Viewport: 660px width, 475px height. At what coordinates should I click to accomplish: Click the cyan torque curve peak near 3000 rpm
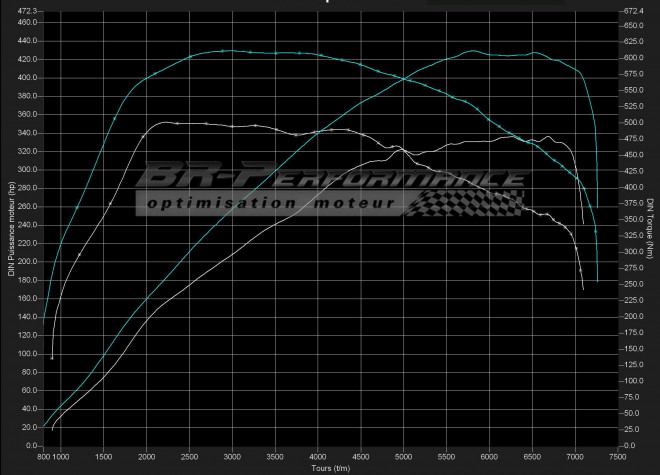228,50
